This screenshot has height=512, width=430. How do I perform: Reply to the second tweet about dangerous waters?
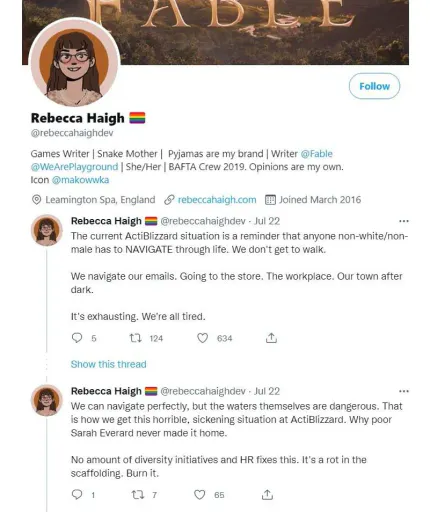pyautogui.click(x=77, y=494)
